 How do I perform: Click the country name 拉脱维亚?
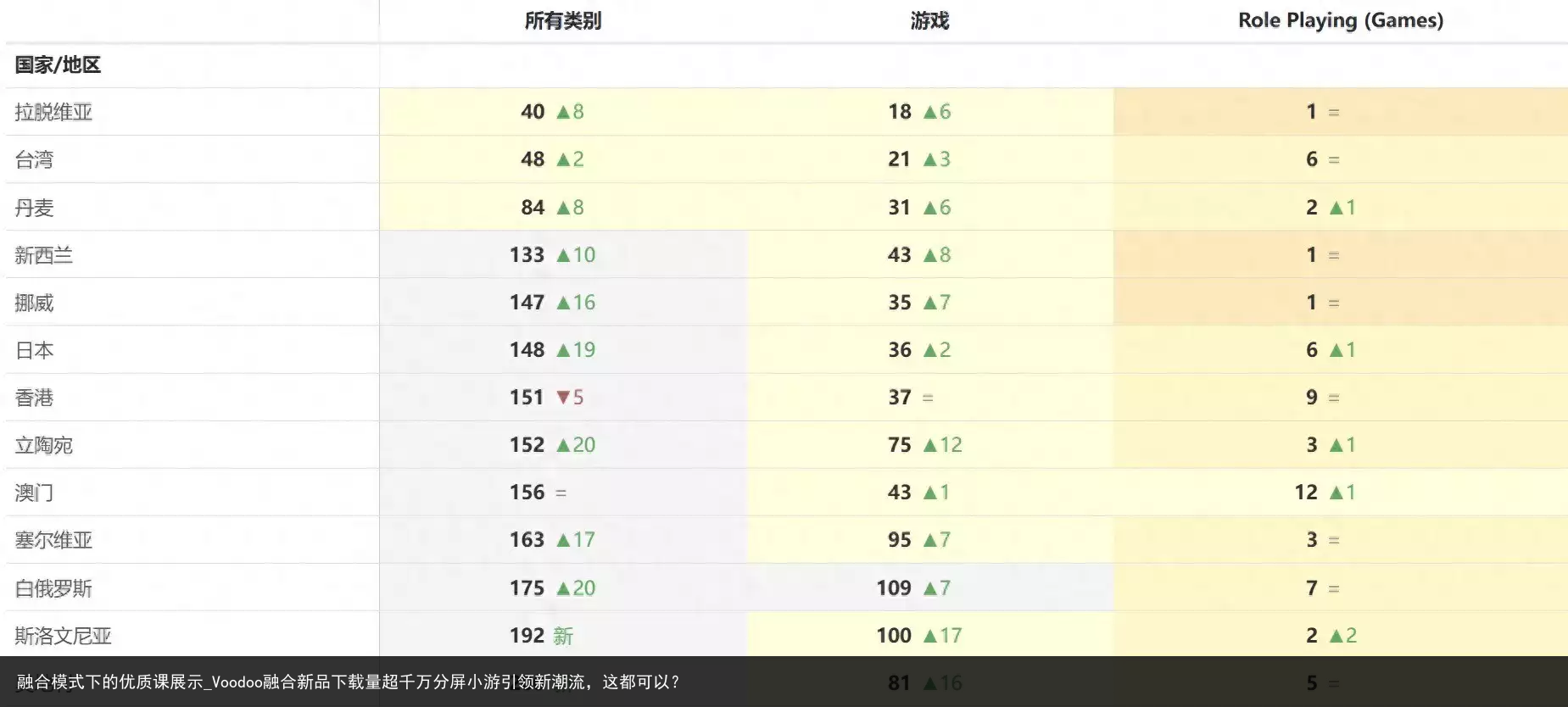53,112
